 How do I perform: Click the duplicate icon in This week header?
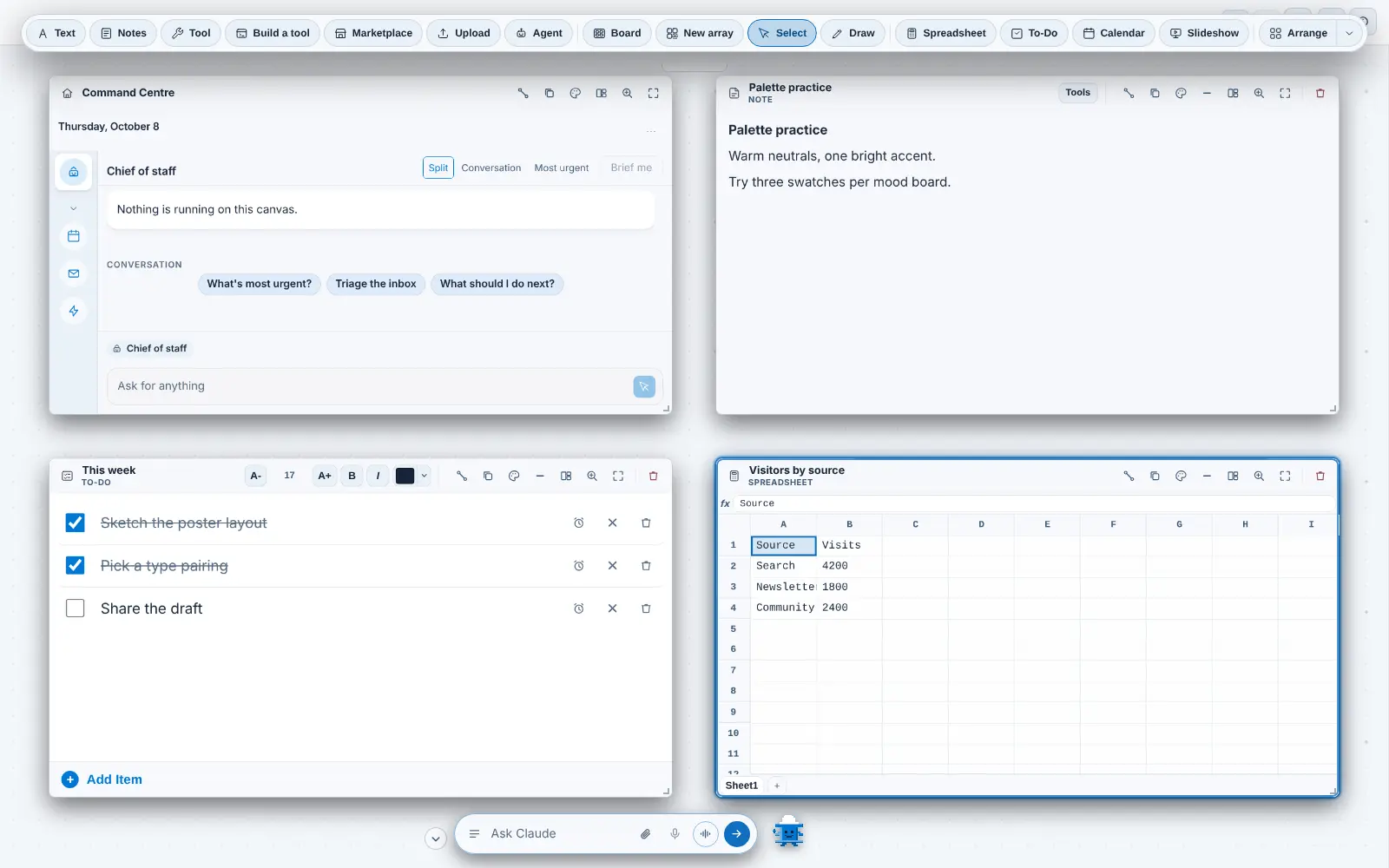[x=488, y=476]
